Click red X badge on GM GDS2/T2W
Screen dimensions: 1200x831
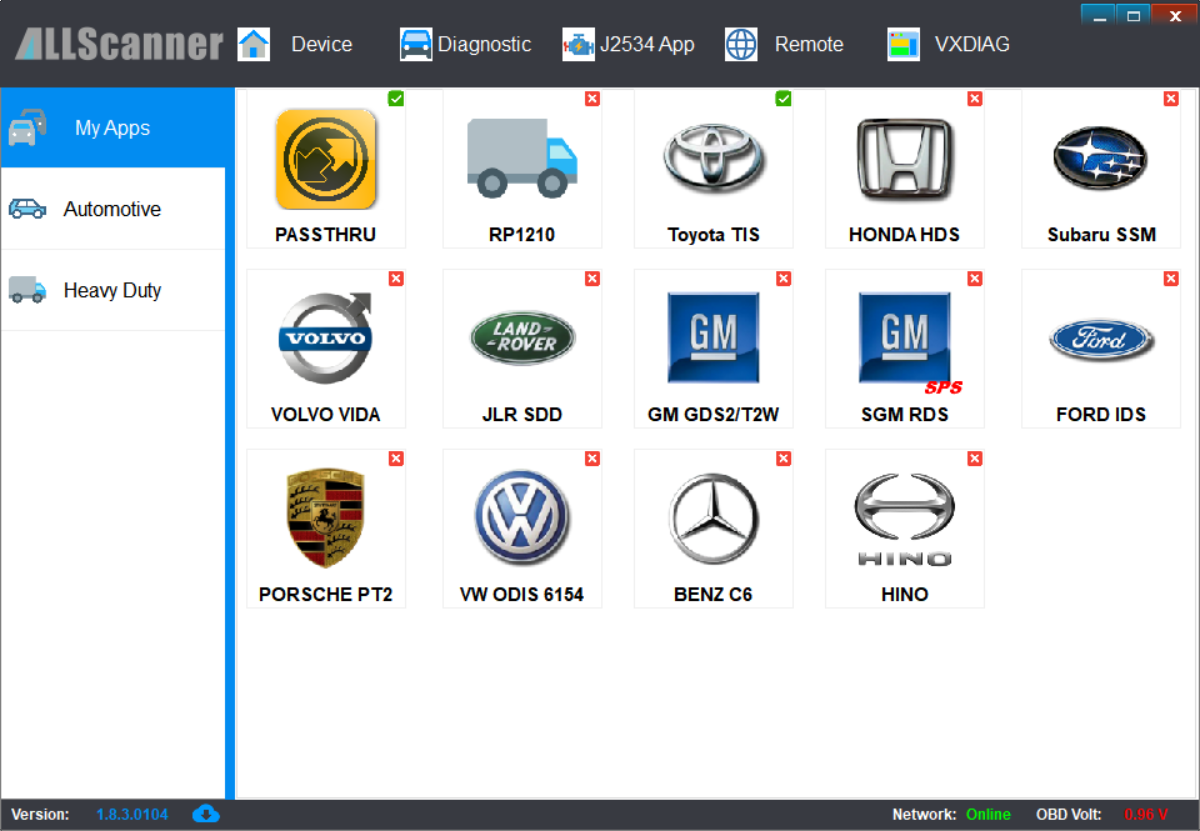pyautogui.click(x=783, y=278)
